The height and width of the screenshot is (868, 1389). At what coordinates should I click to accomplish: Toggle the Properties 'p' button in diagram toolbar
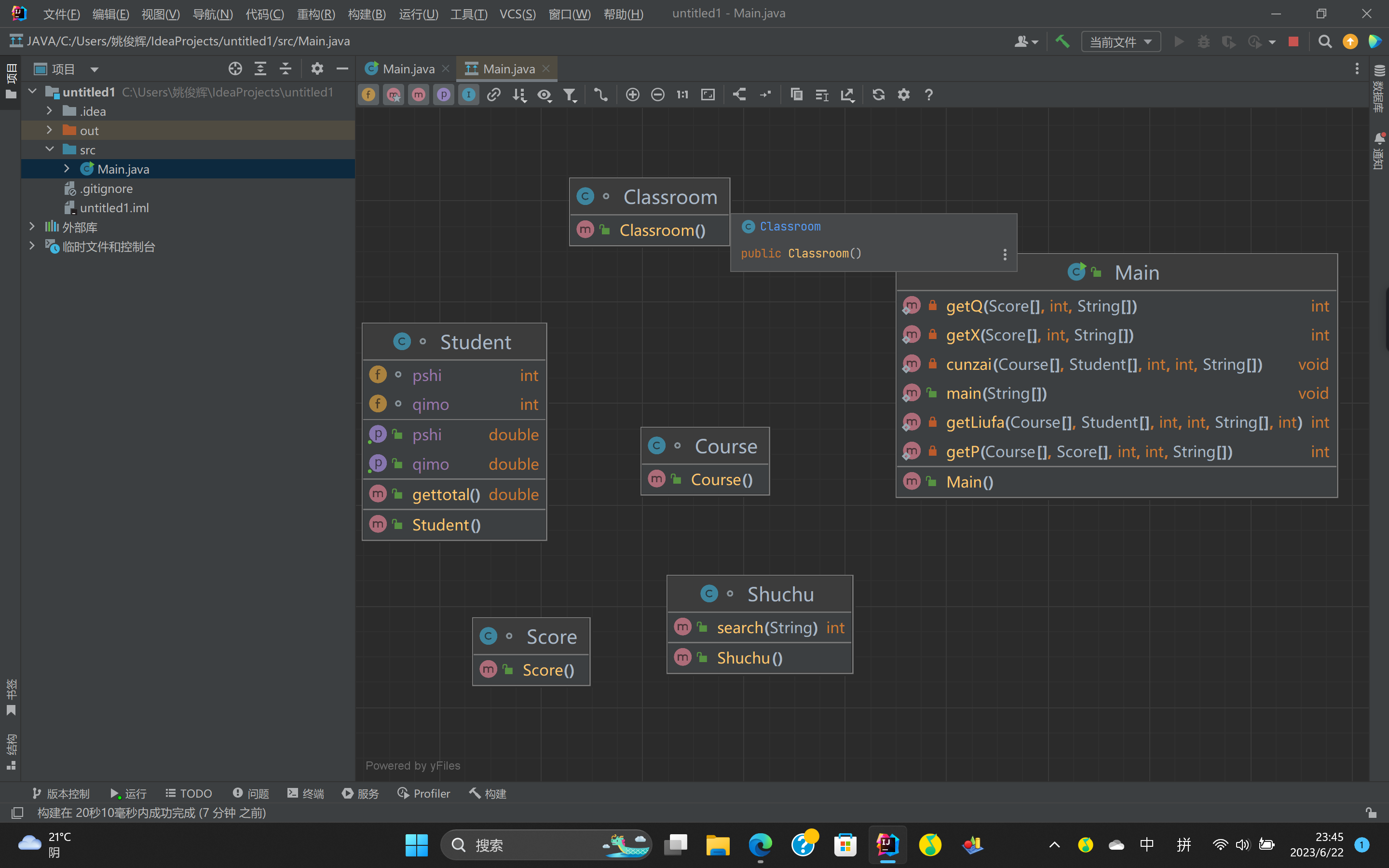pos(444,95)
